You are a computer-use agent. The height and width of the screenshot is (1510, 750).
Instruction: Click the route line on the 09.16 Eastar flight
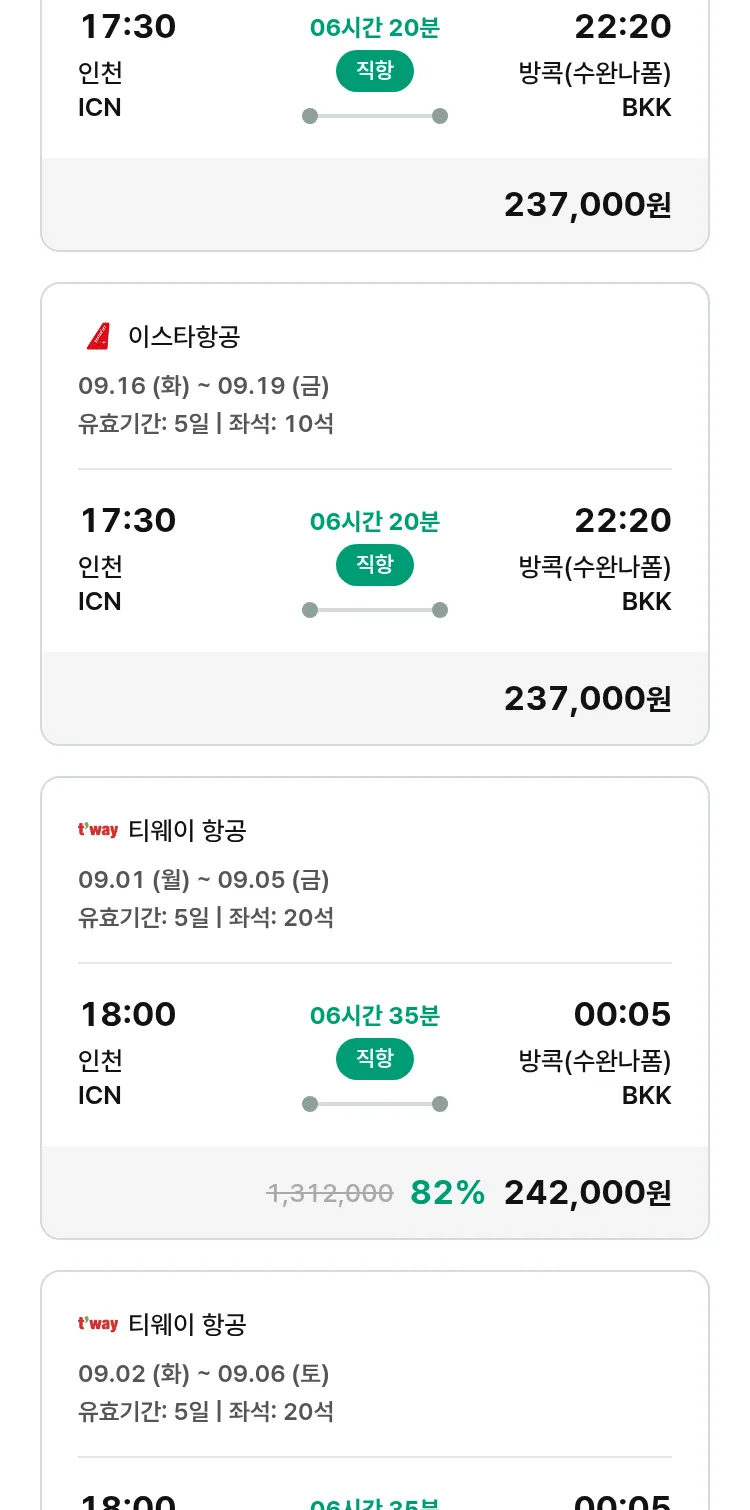[x=374, y=610]
